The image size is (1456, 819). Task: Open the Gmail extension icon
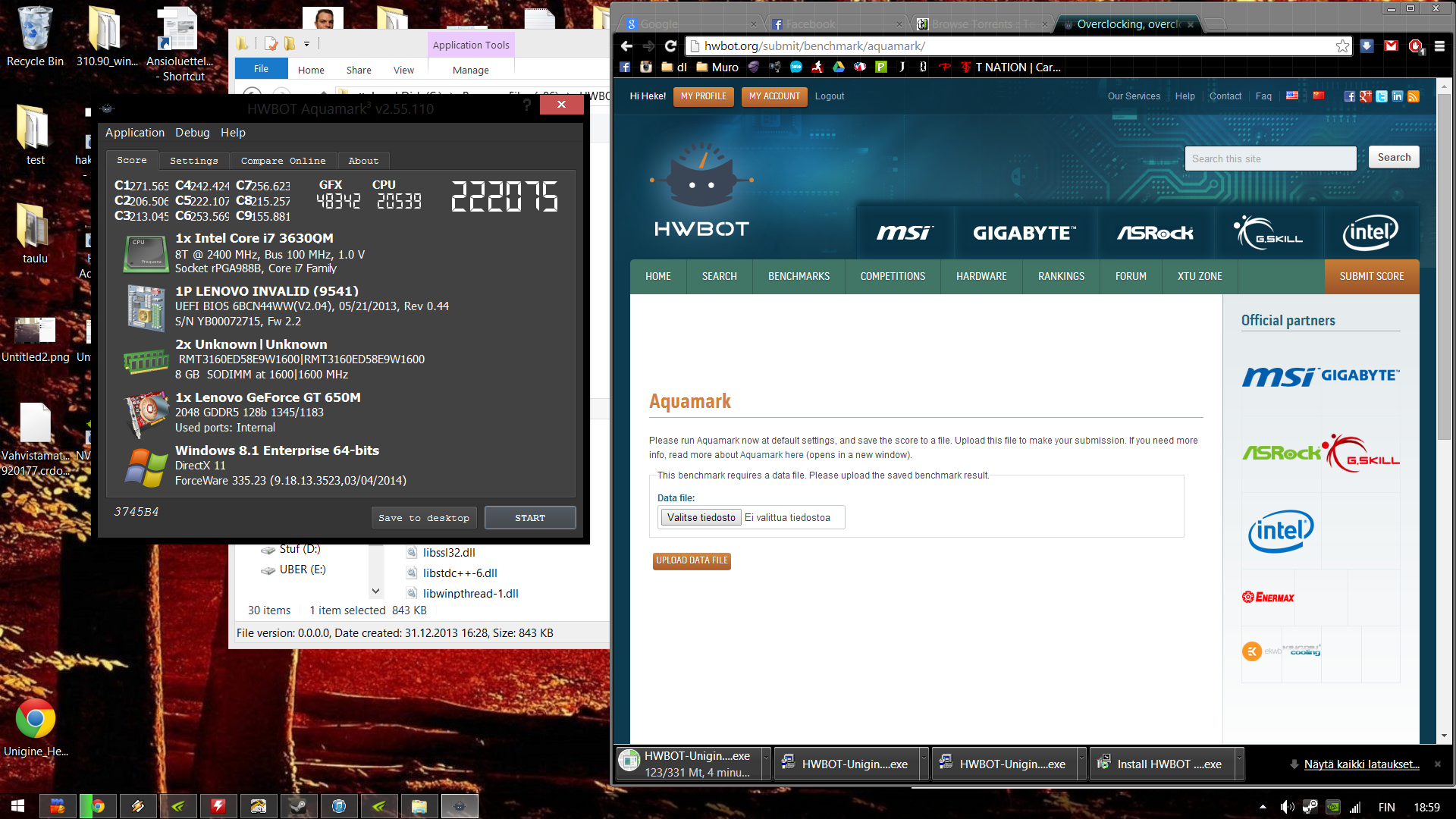(x=1391, y=46)
